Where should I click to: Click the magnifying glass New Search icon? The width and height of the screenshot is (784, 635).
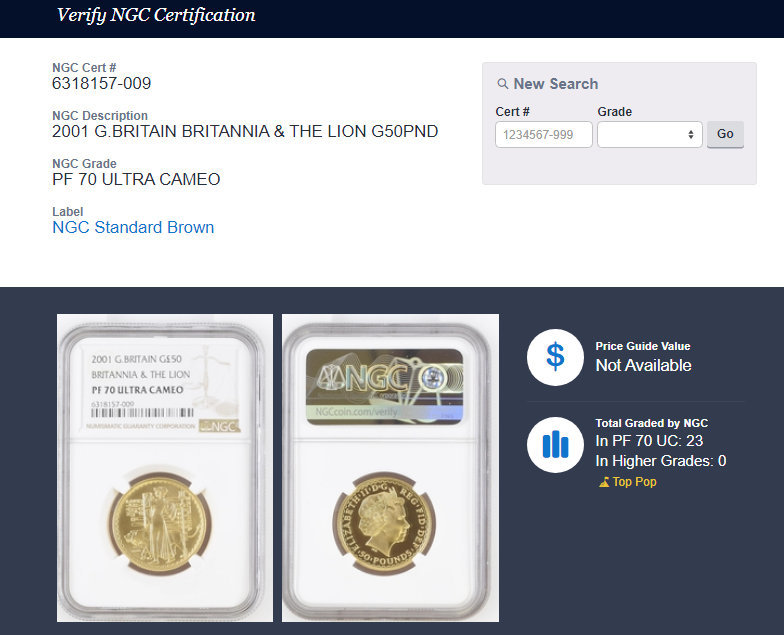[x=502, y=84]
